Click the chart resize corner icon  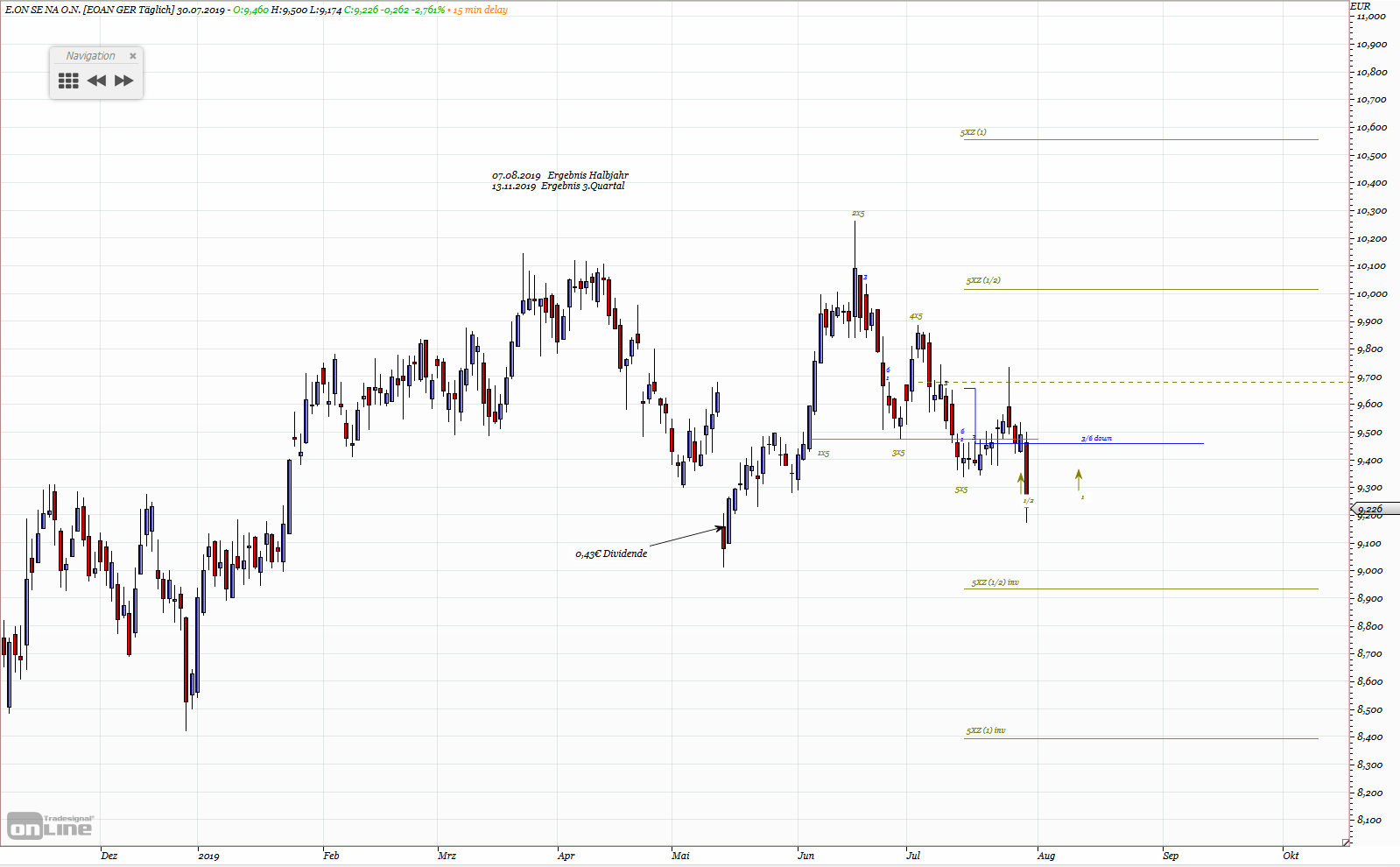tap(1346, 842)
